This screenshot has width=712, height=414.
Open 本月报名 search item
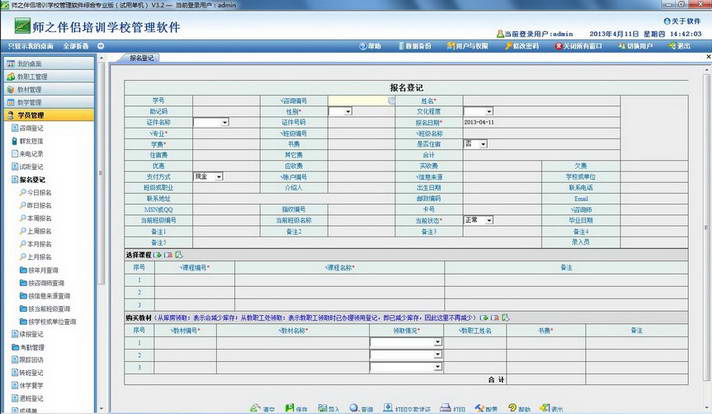point(35,244)
